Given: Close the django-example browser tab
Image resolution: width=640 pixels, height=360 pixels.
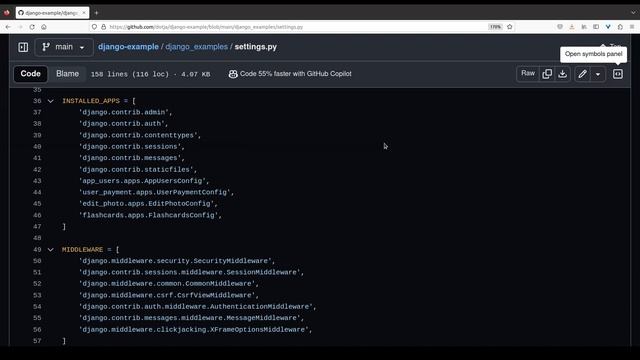Looking at the screenshot, I should [84, 13].
